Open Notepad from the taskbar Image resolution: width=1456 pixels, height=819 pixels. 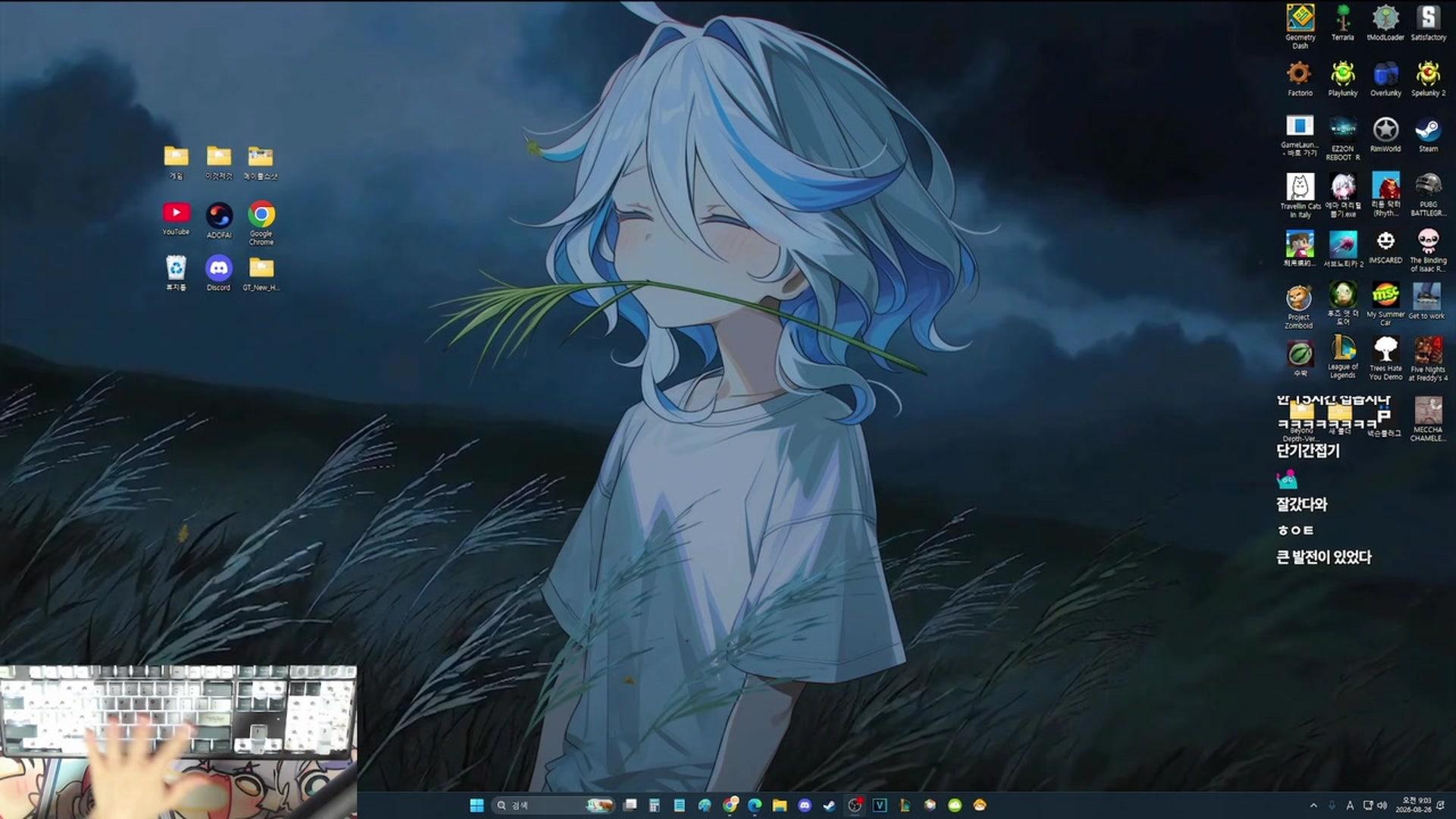pyautogui.click(x=679, y=805)
